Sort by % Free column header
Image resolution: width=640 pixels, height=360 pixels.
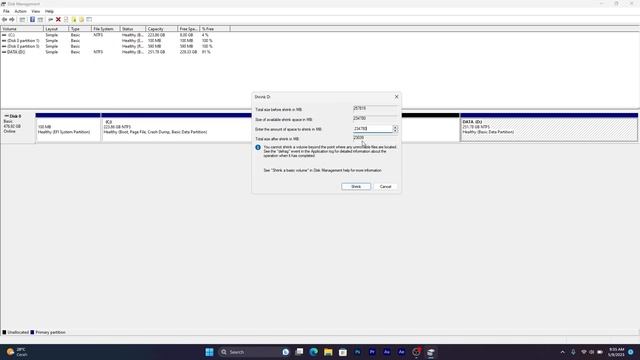point(215,29)
